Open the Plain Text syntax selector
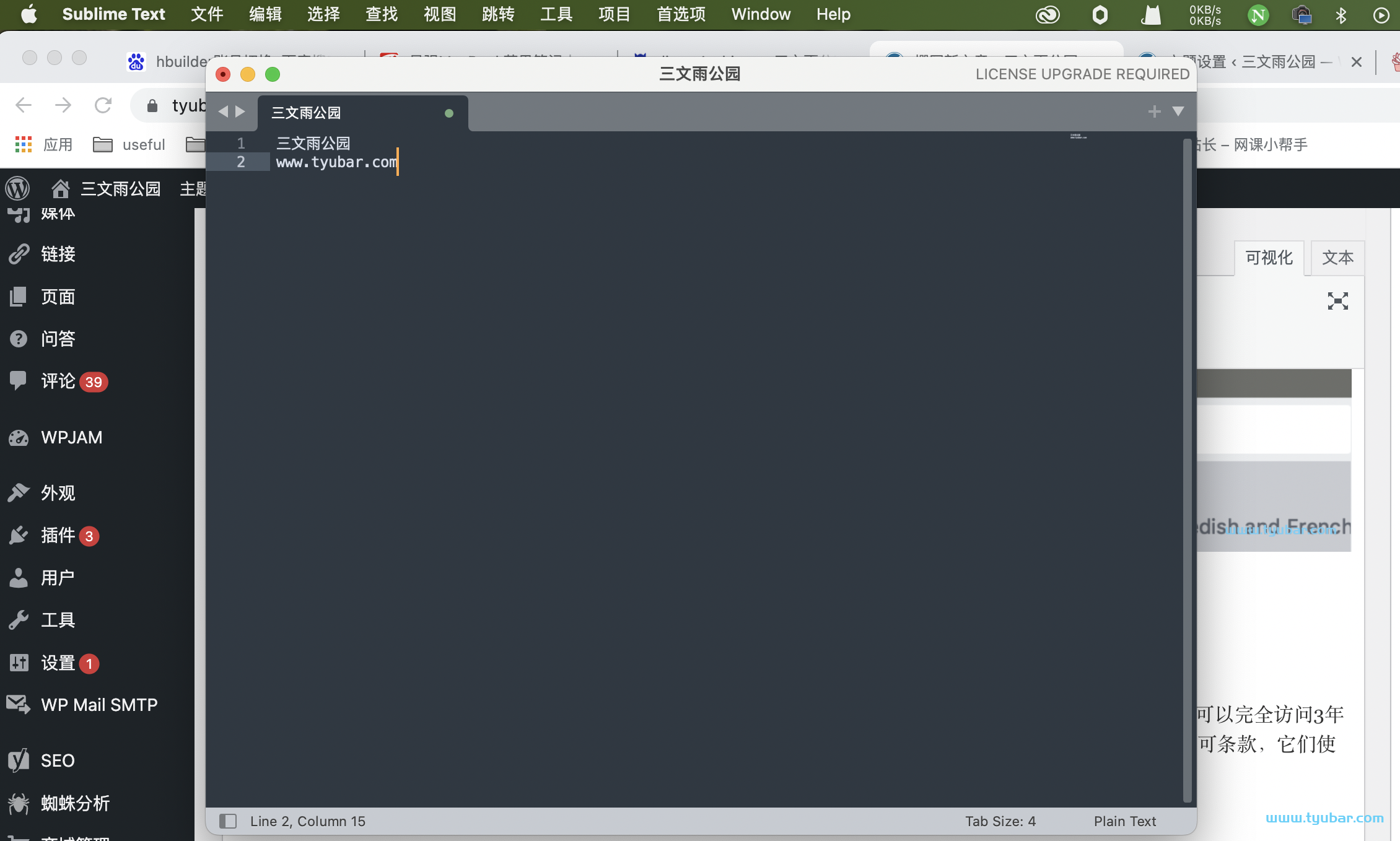The width and height of the screenshot is (1400, 841). tap(1125, 821)
